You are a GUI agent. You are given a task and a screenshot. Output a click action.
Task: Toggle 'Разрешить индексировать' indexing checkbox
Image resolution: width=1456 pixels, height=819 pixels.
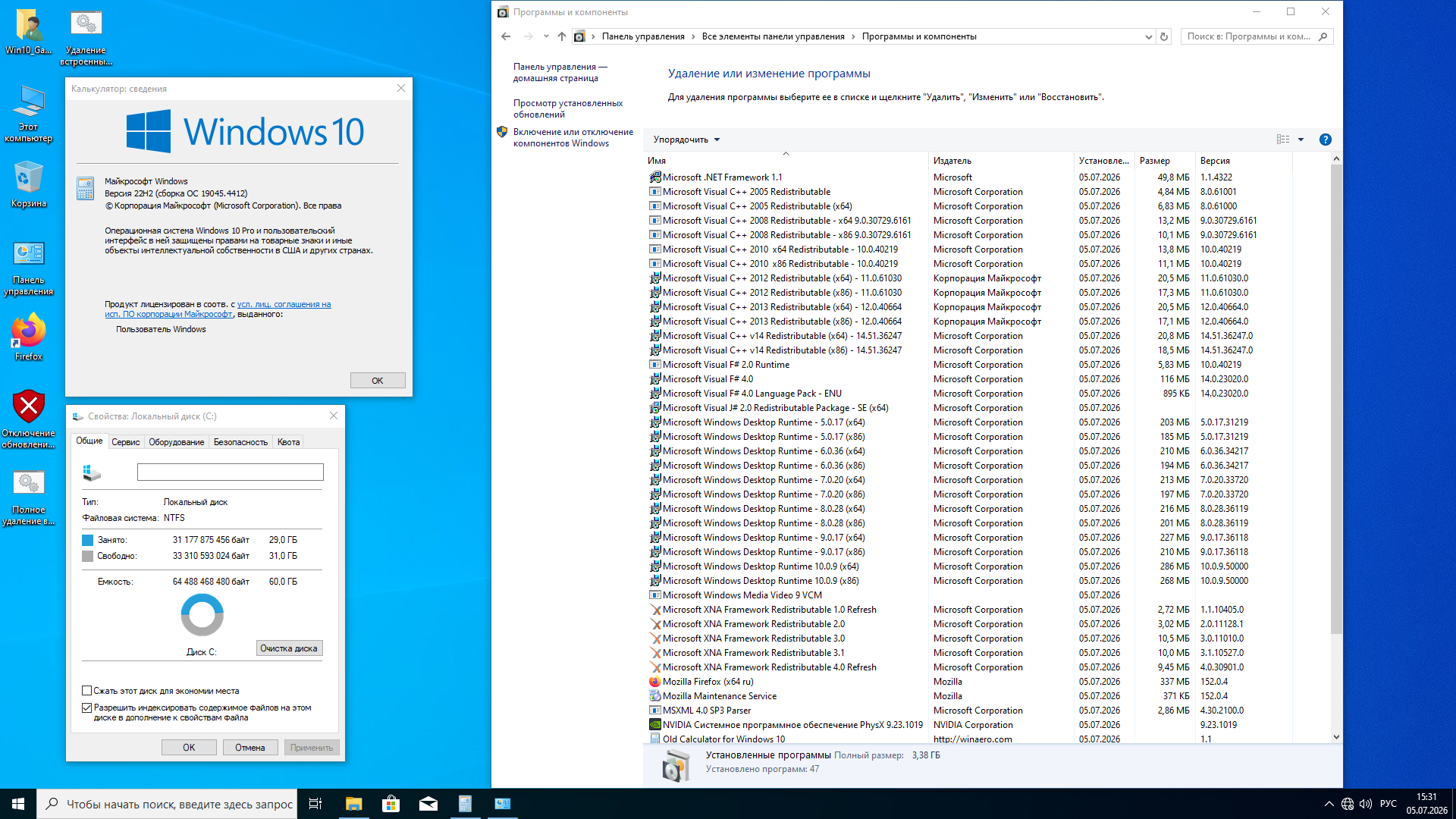87,708
